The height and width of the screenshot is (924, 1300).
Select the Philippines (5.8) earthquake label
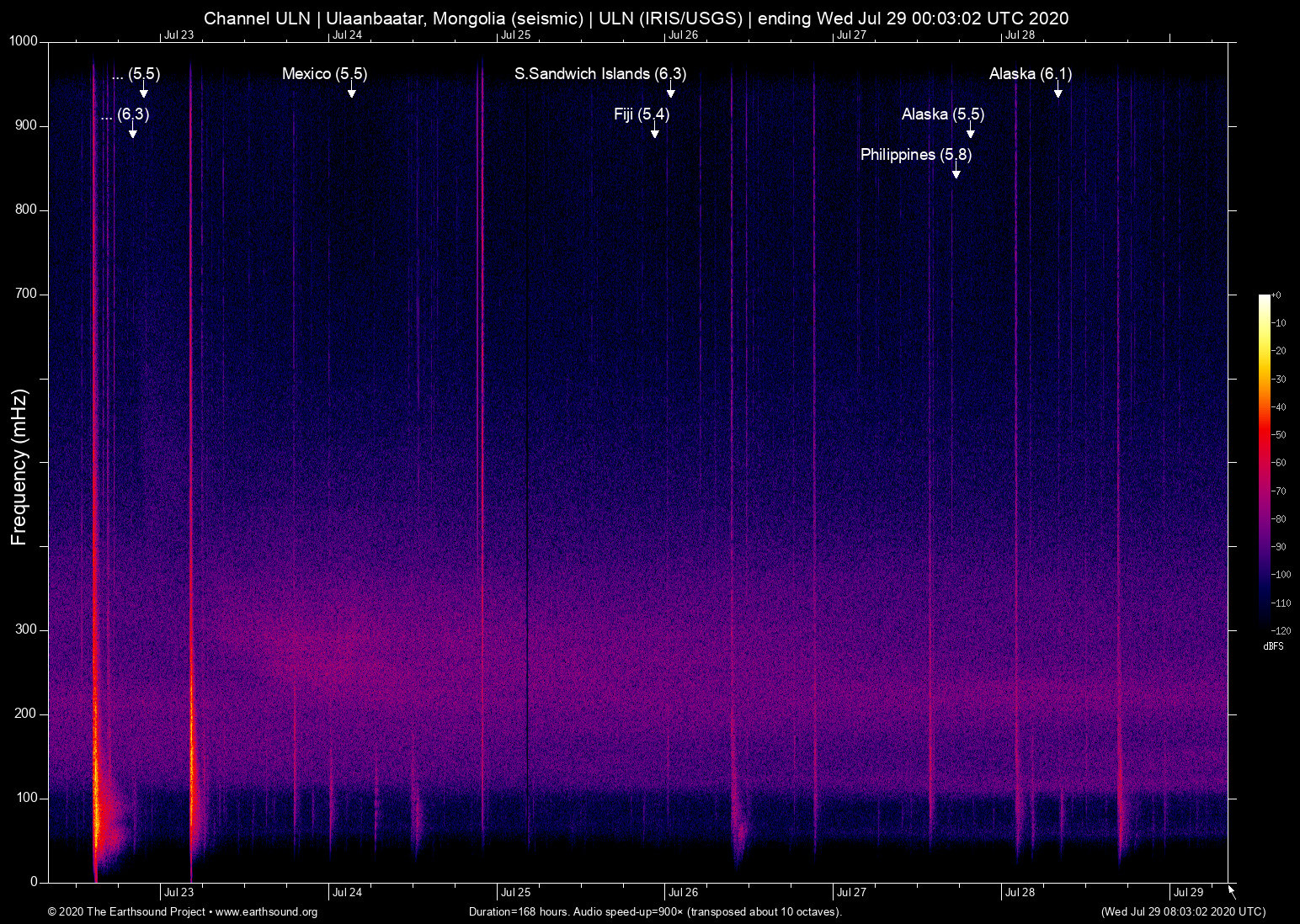tap(915, 155)
